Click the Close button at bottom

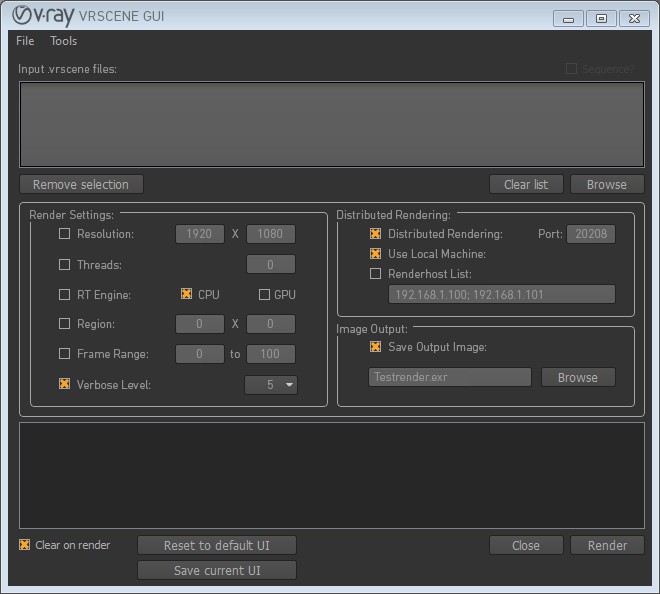tap(526, 546)
